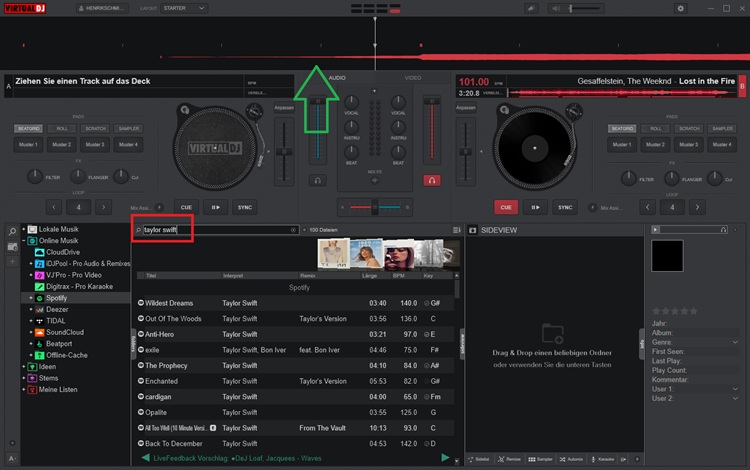
Task: Select the Wildest Dreams track row
Action: [x=295, y=303]
